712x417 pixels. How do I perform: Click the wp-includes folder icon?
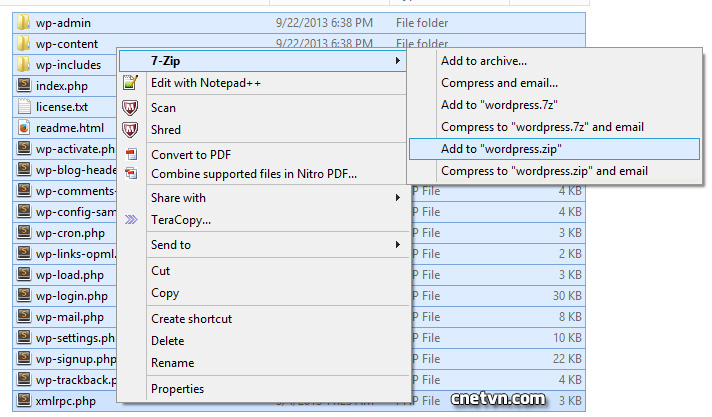point(23,65)
